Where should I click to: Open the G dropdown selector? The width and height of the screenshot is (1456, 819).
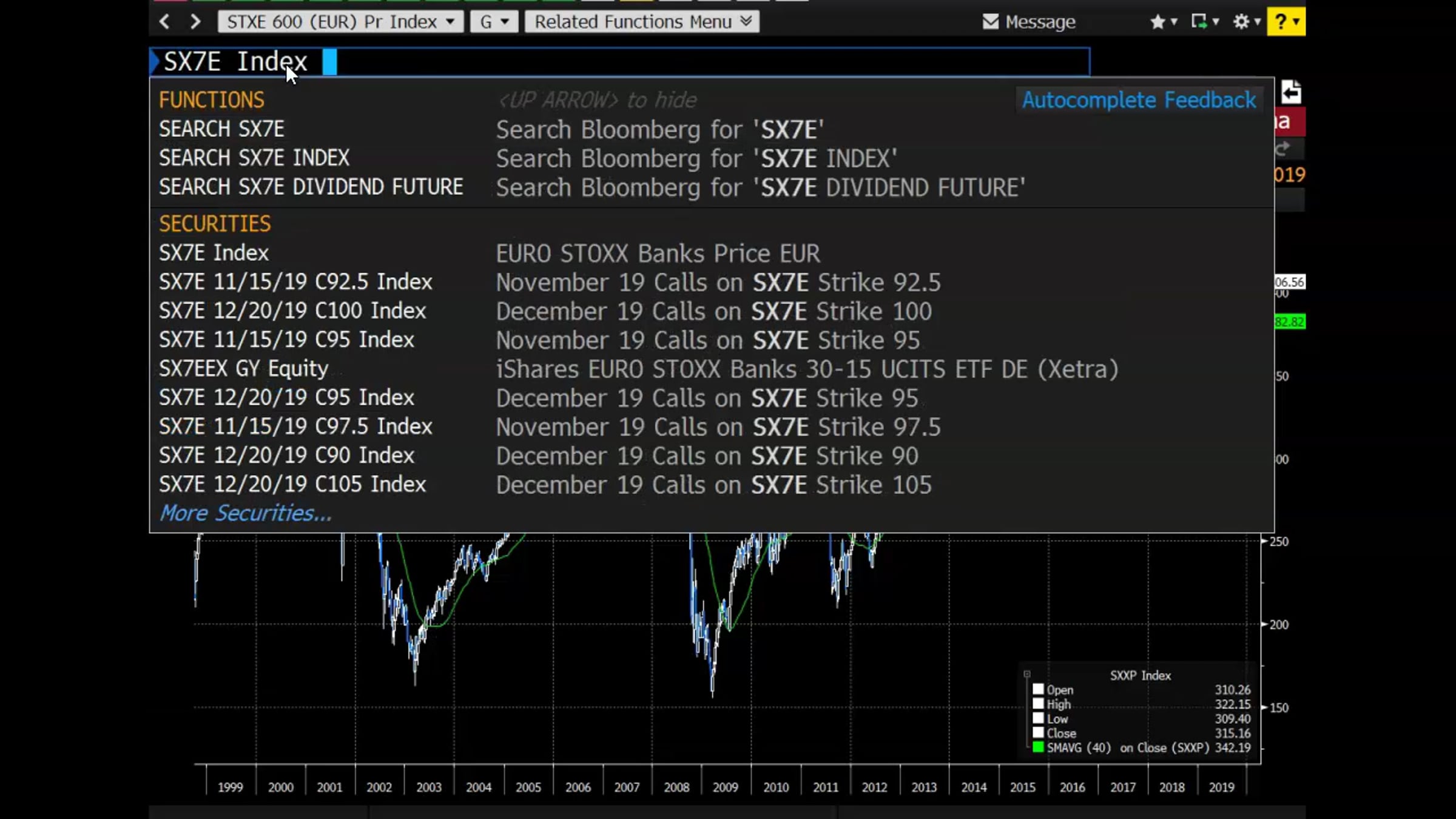494,22
